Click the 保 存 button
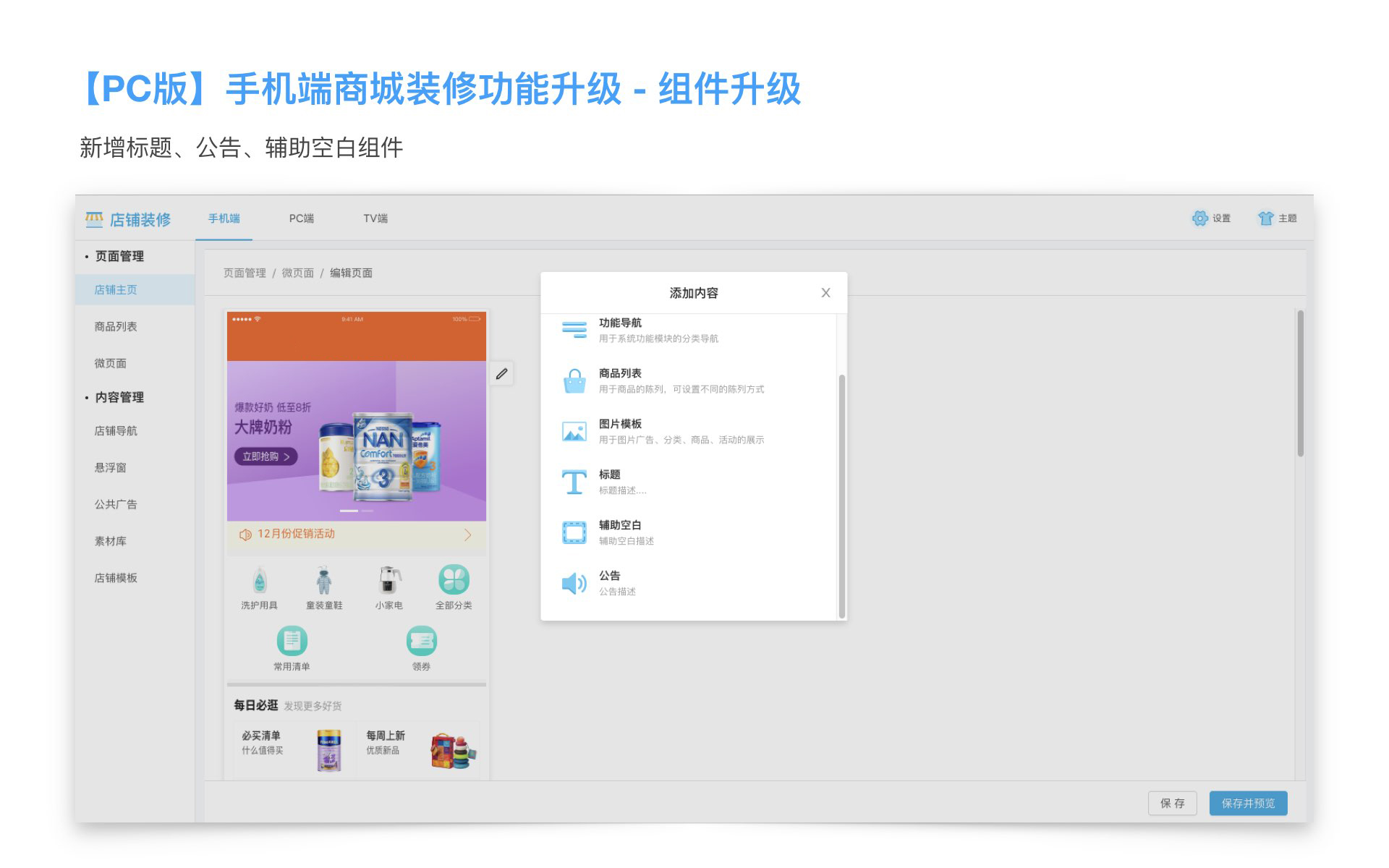Screen dimensions: 1389x868 [1172, 803]
